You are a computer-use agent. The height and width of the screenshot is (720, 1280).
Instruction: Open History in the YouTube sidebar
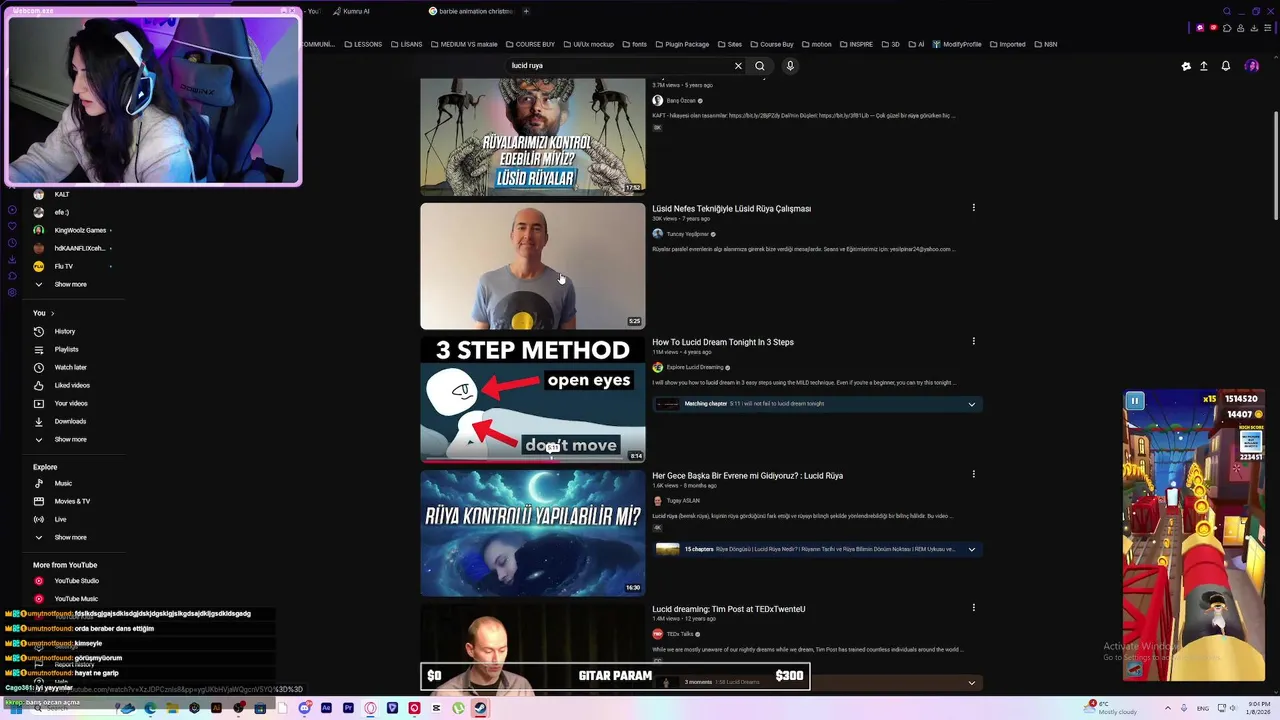tap(65, 331)
